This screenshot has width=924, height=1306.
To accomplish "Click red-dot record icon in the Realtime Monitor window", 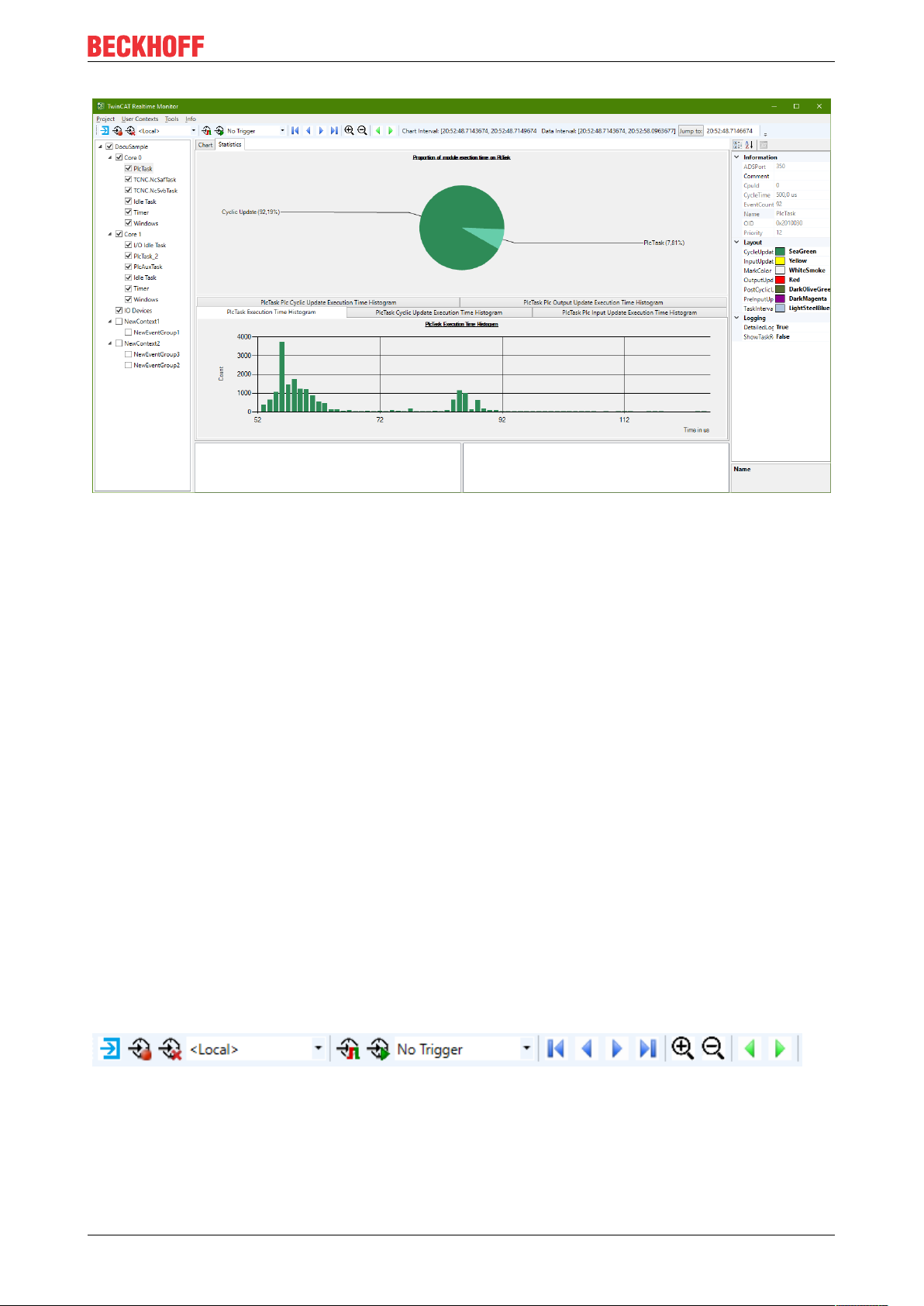I will click(x=117, y=131).
